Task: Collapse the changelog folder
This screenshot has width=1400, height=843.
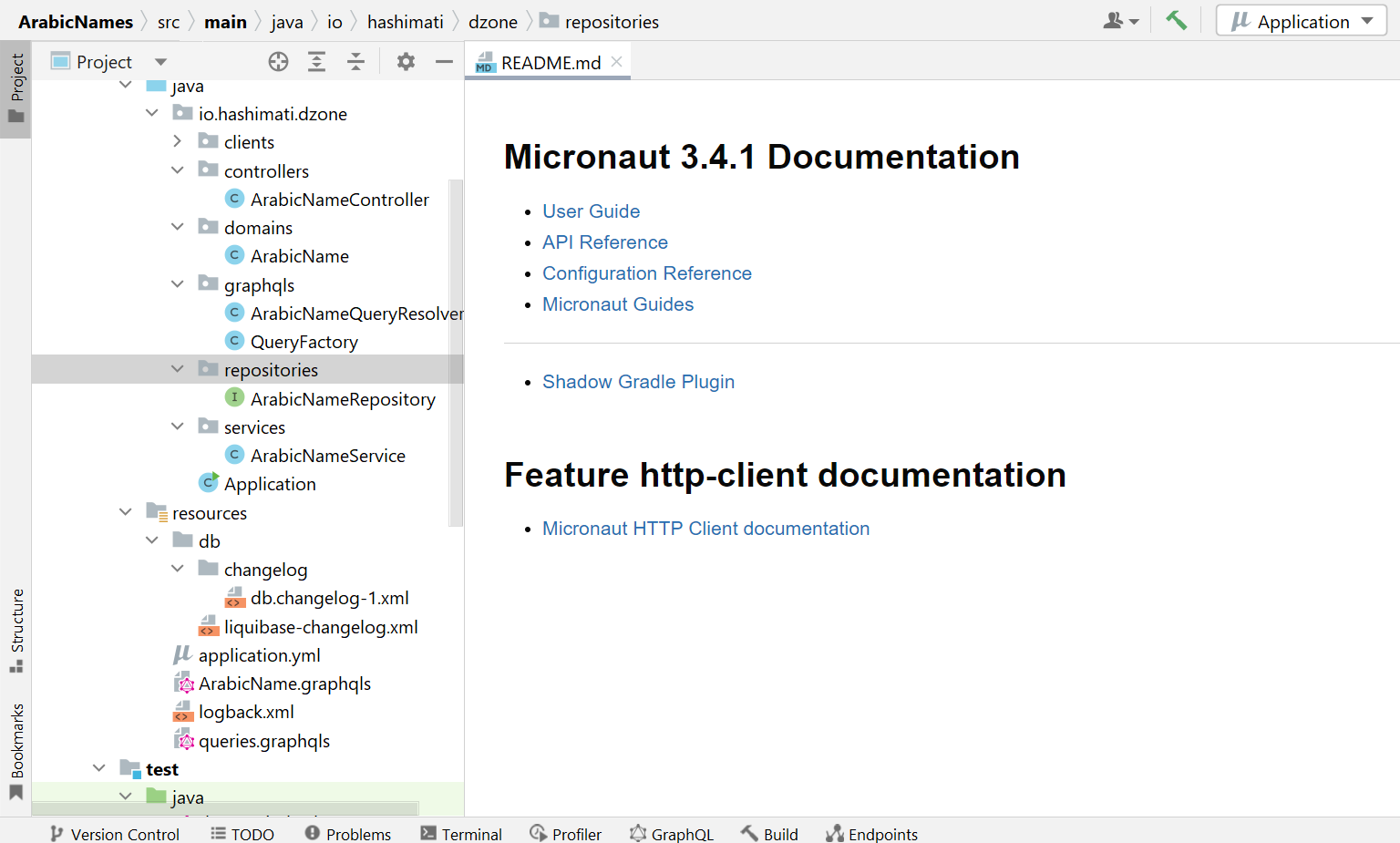Action: (178, 569)
